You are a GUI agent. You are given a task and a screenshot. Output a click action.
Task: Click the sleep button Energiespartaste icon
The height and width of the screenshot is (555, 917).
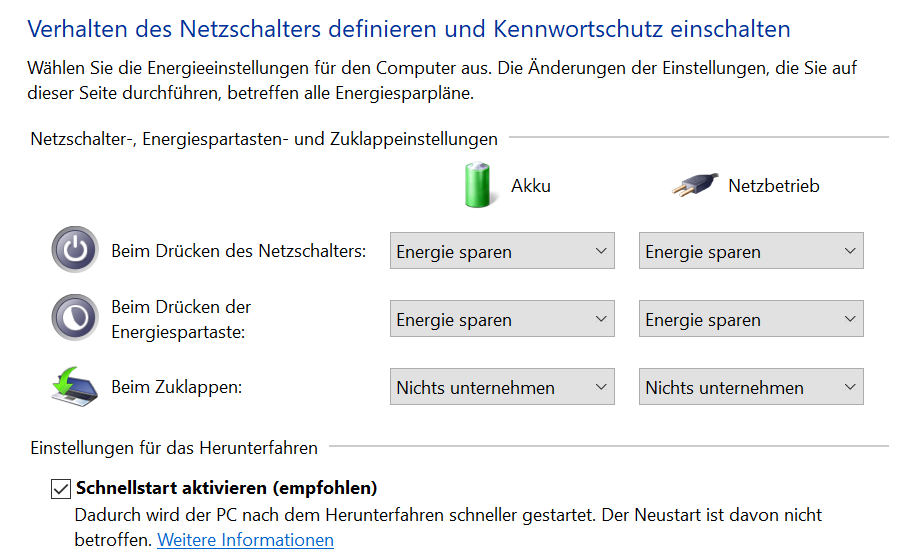pos(75,318)
